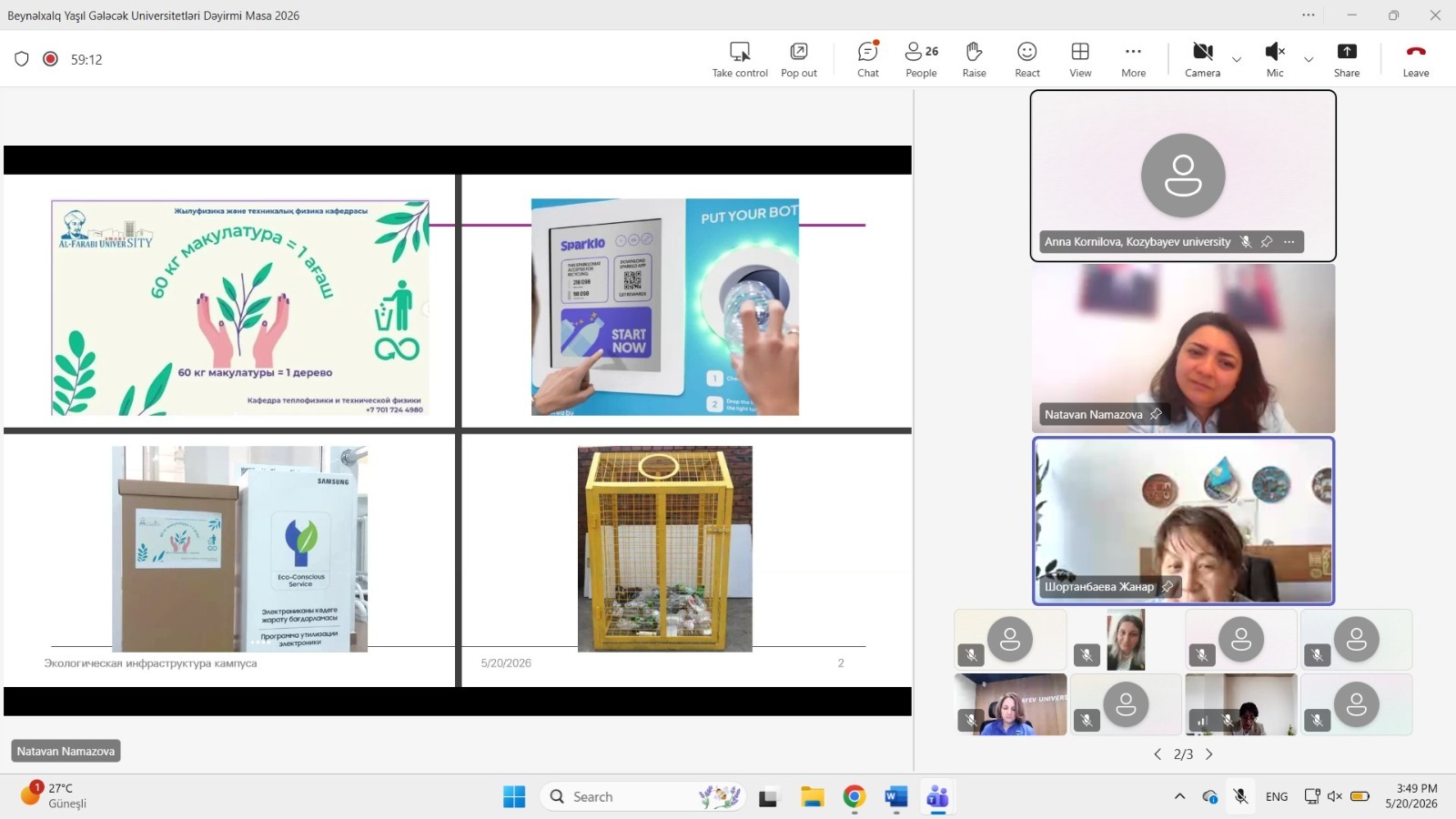
Task: Turn on the Camera
Action: click(x=1202, y=60)
